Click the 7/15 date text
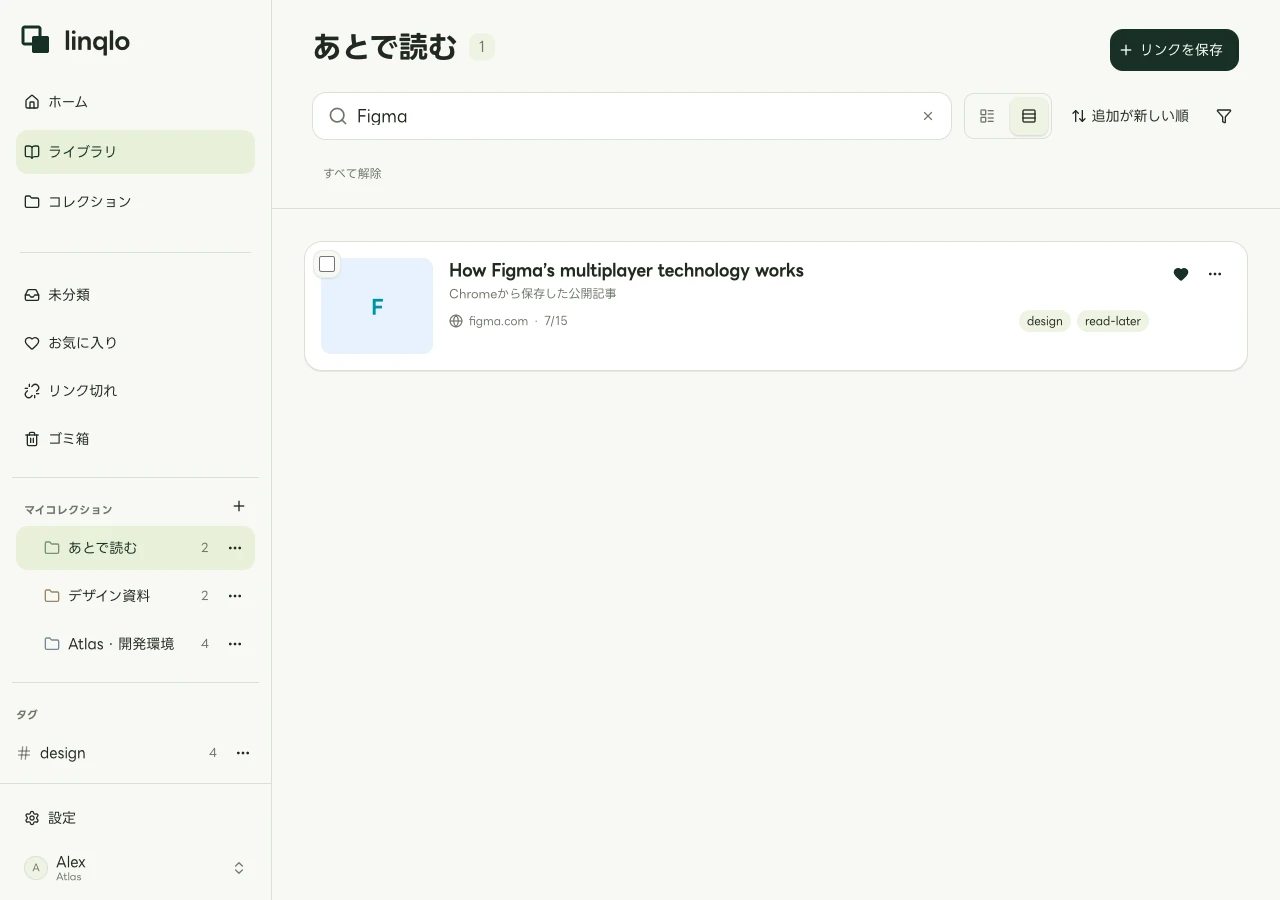The height and width of the screenshot is (900, 1280). coord(556,321)
